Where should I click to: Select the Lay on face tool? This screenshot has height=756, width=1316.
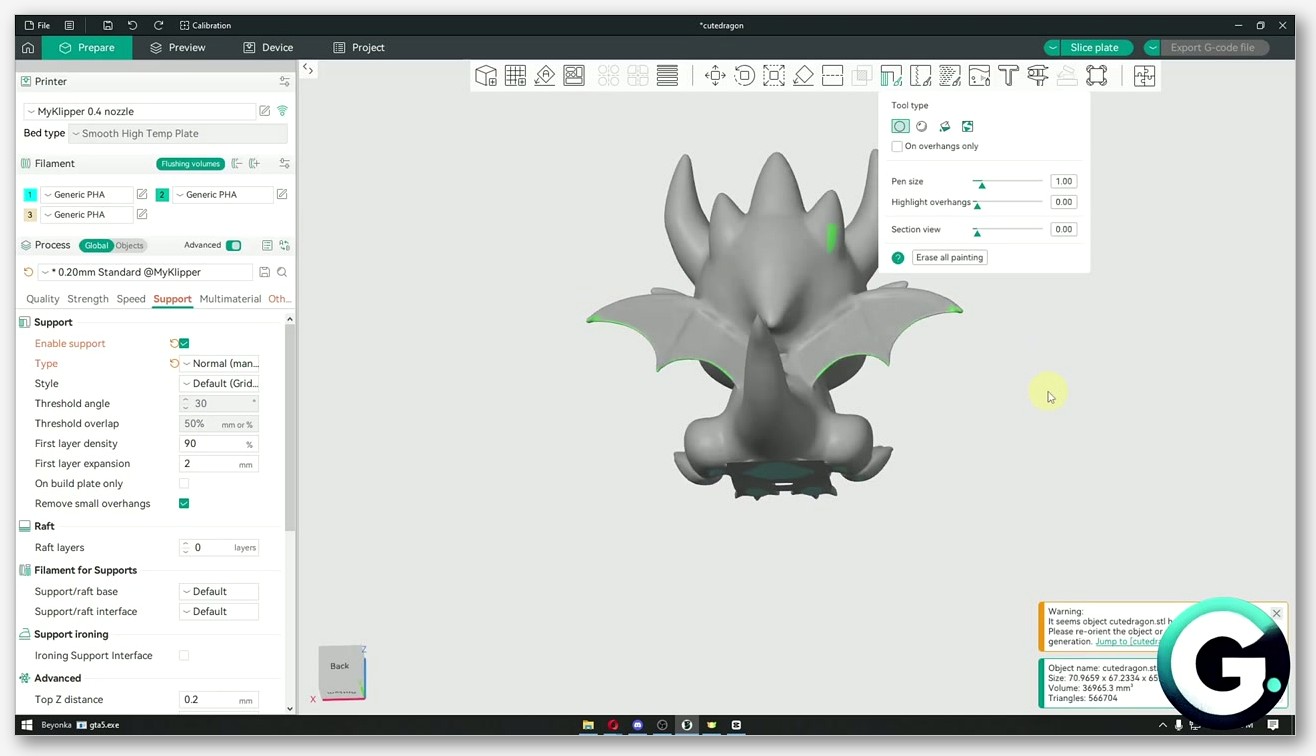coord(803,76)
